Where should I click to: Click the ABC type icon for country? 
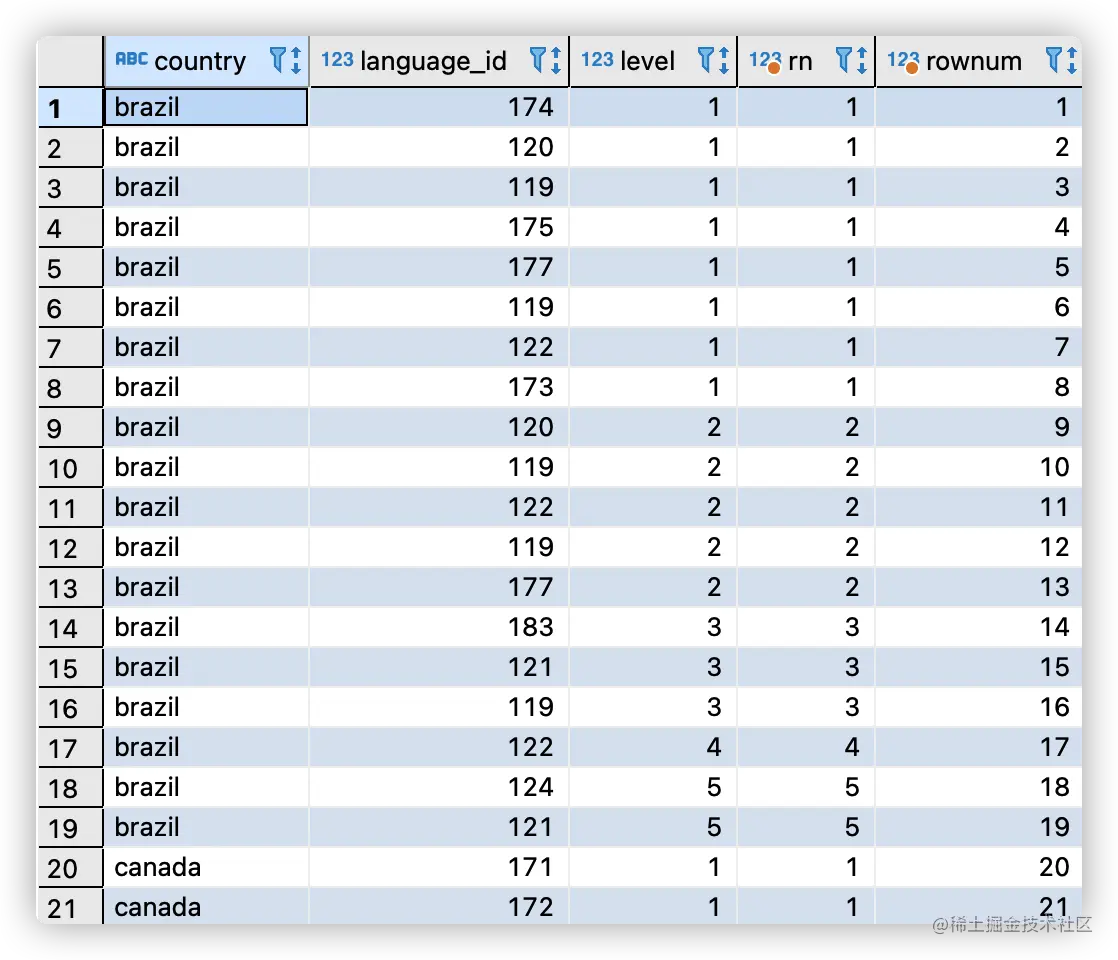point(132,59)
